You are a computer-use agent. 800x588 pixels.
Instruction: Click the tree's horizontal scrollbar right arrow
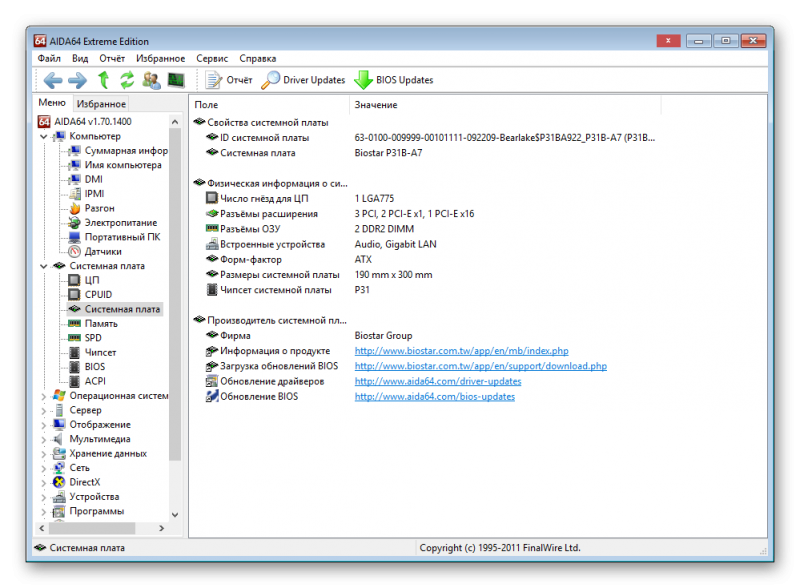coord(162,528)
